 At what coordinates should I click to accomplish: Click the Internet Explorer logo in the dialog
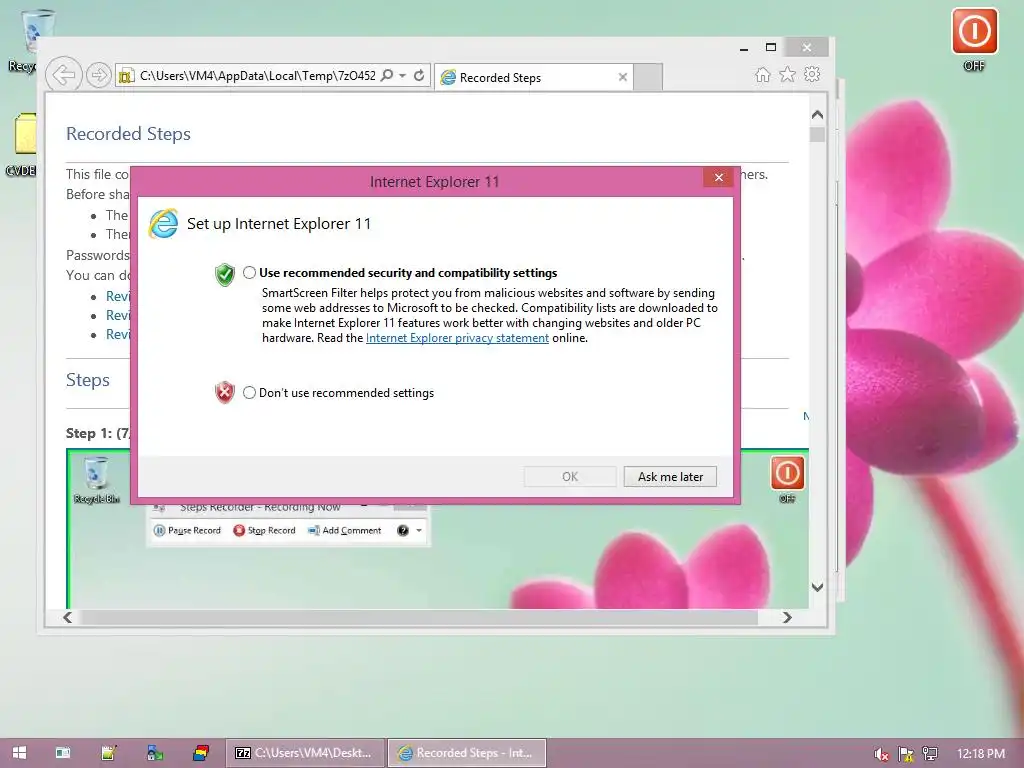point(163,224)
